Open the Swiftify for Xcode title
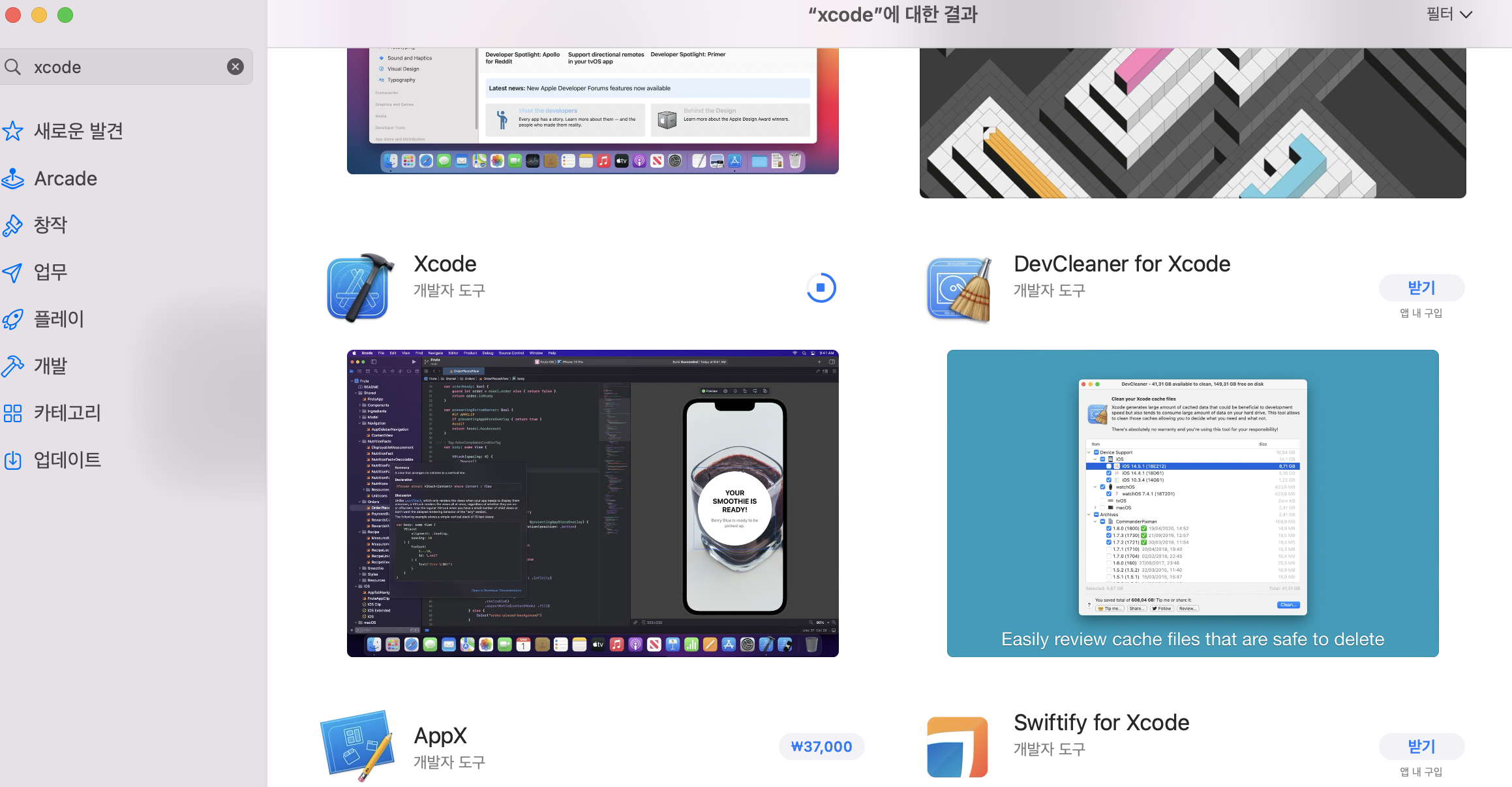 point(1101,722)
